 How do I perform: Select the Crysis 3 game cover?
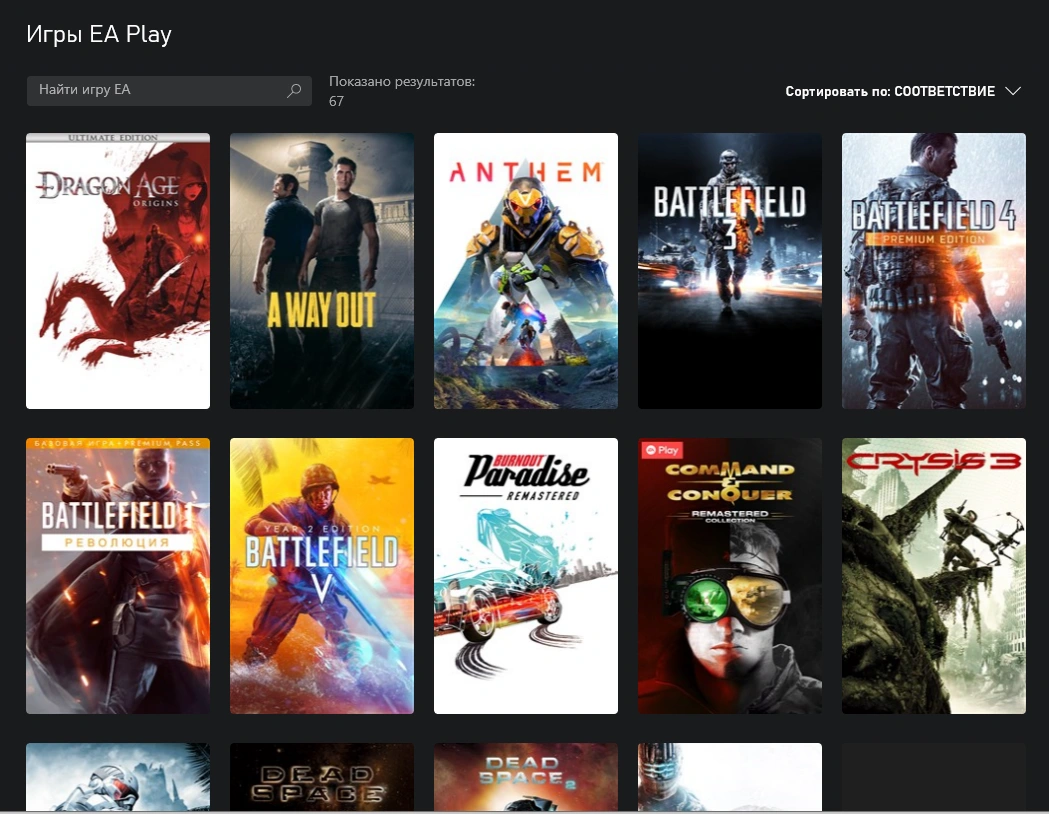point(934,576)
